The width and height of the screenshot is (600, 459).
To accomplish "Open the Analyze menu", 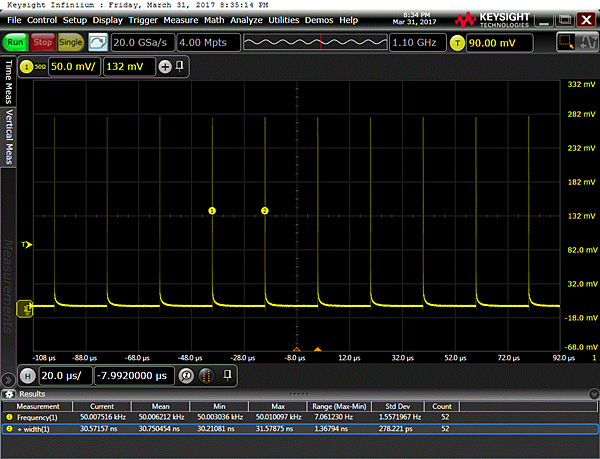I will [246, 20].
